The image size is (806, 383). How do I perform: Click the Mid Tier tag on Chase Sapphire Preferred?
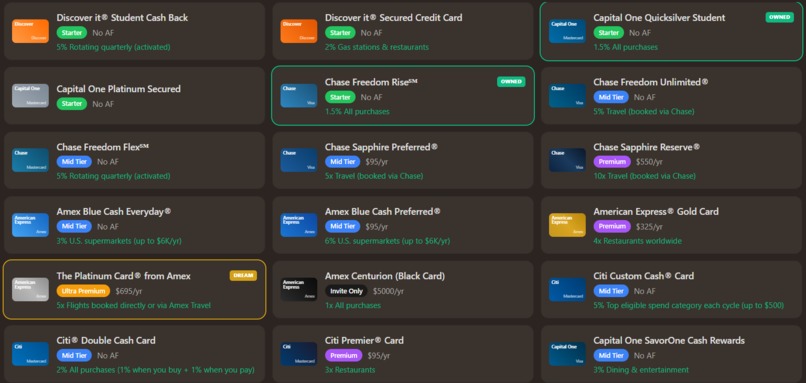click(342, 162)
